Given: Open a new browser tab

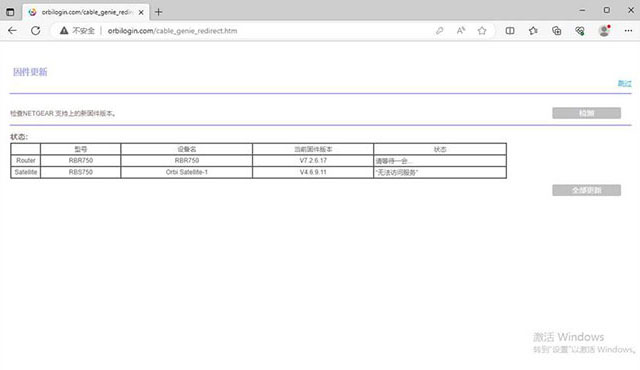Looking at the screenshot, I should (x=158, y=12).
